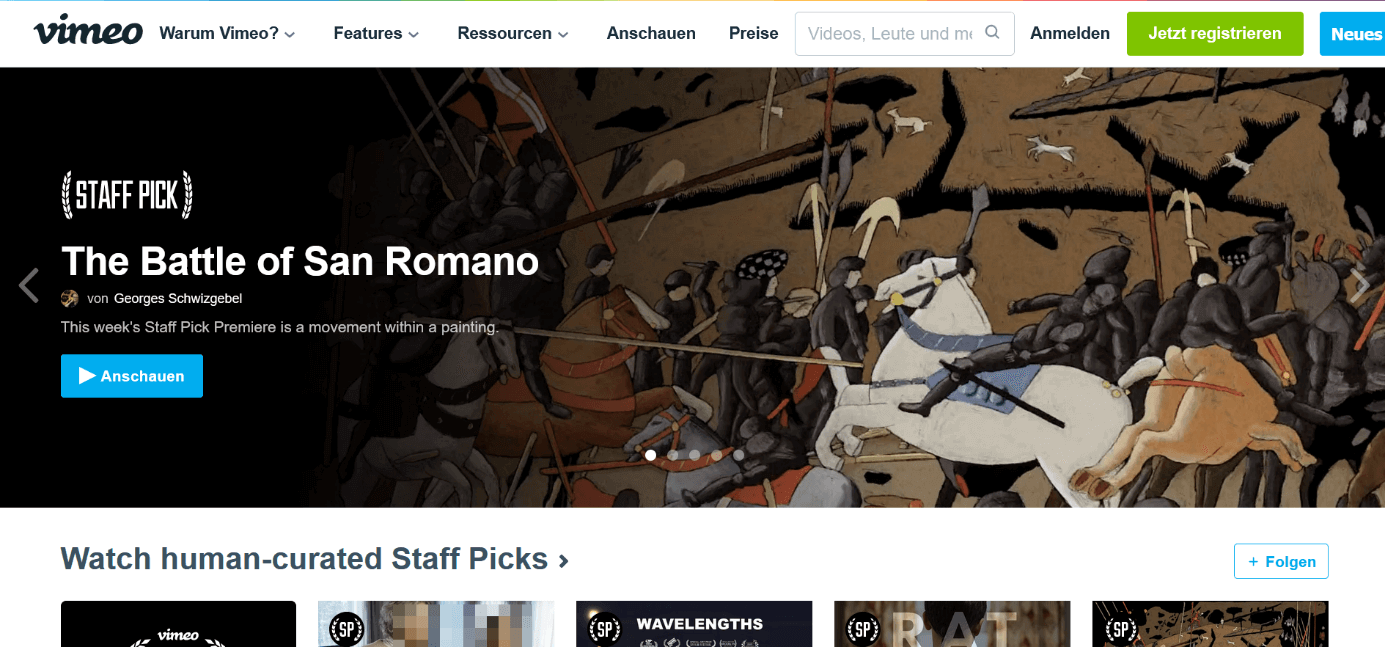Click the green Jetzt registrieren button
The height and width of the screenshot is (647, 1385).
pos(1215,33)
